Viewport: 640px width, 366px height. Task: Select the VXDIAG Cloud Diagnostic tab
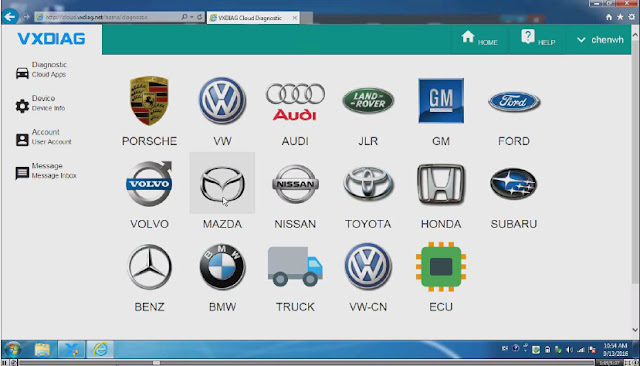[x=249, y=18]
